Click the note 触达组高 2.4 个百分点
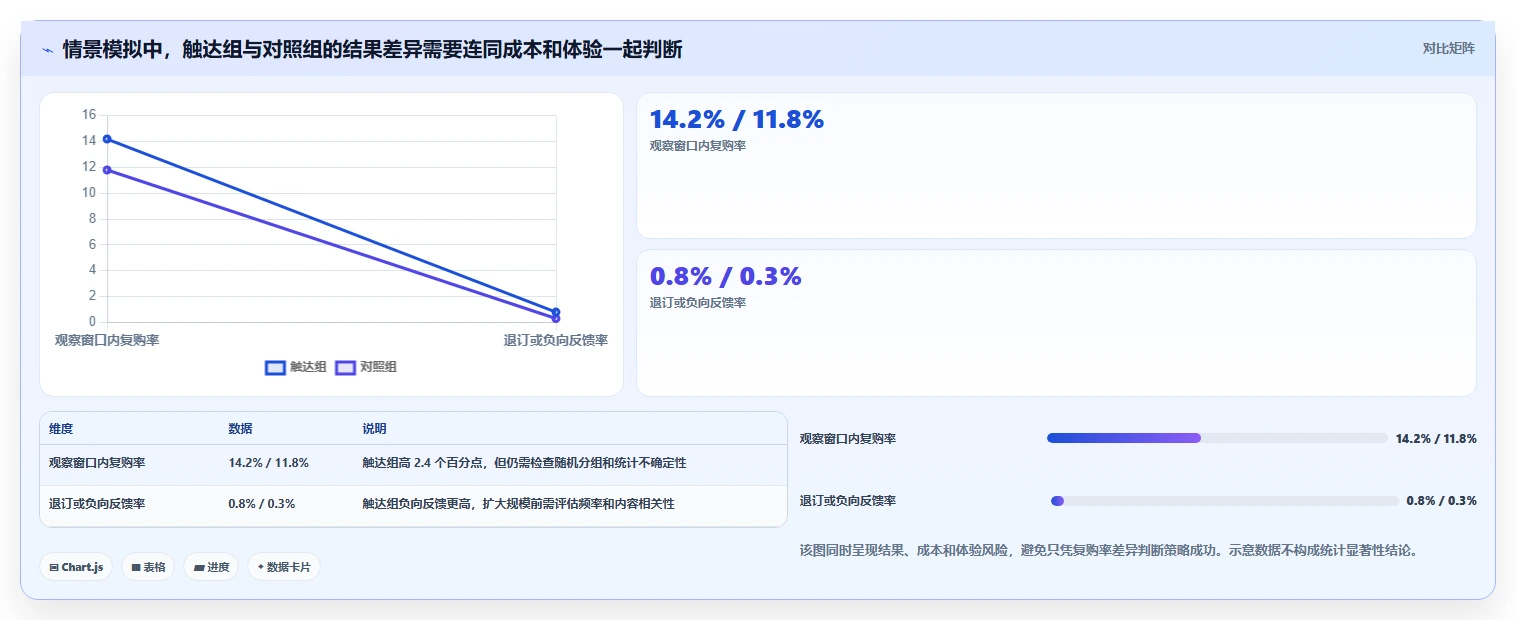 524,463
